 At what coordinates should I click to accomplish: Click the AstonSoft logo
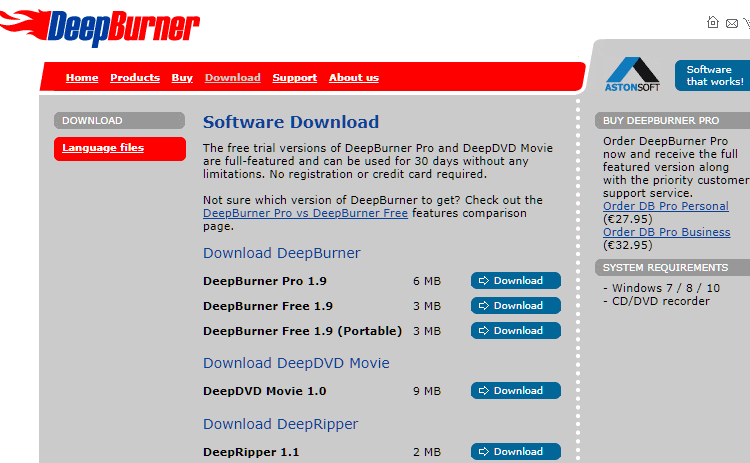pyautogui.click(x=632, y=74)
